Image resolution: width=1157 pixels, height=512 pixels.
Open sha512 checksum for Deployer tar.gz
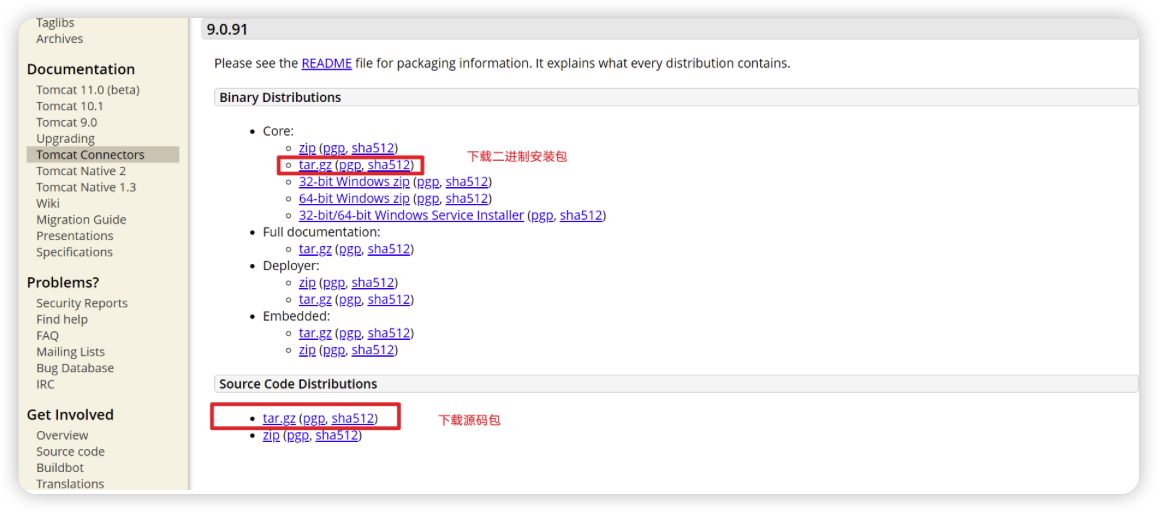(x=389, y=300)
